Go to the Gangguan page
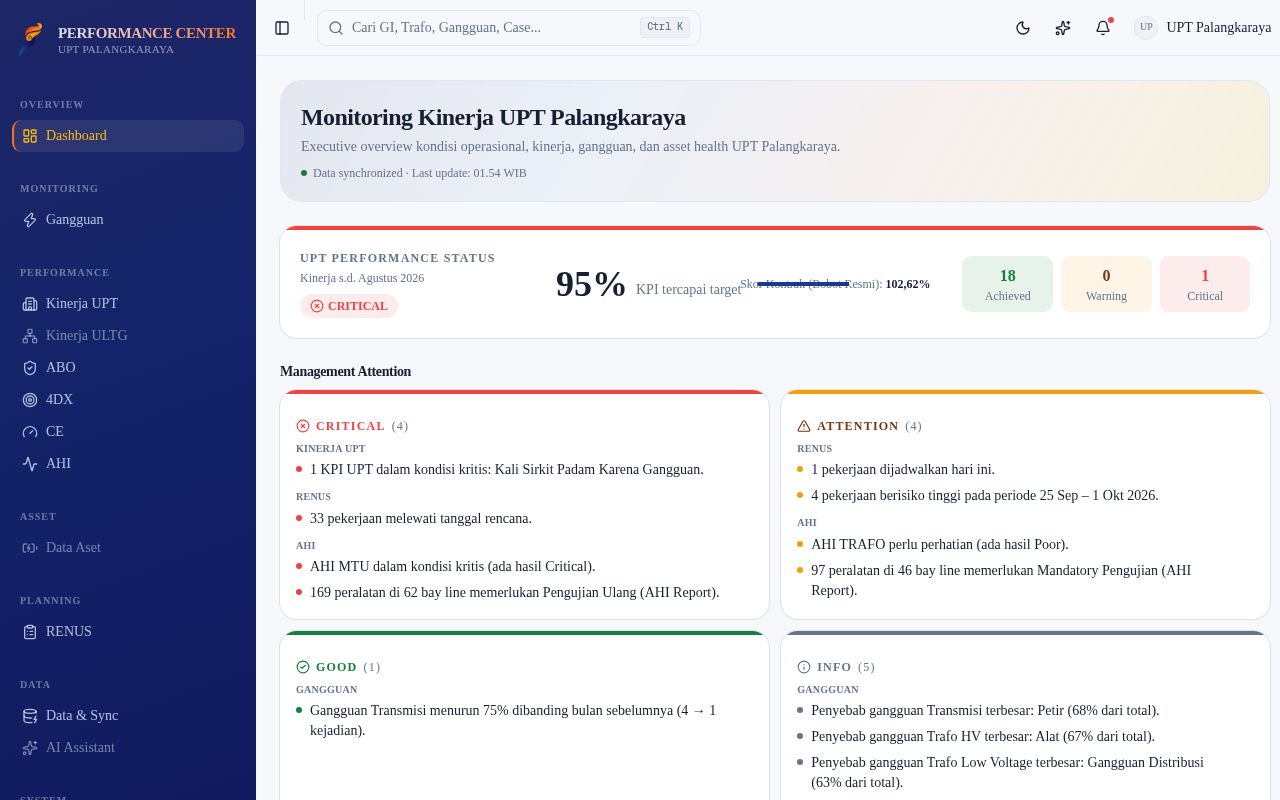This screenshot has width=1280, height=800. [128, 220]
